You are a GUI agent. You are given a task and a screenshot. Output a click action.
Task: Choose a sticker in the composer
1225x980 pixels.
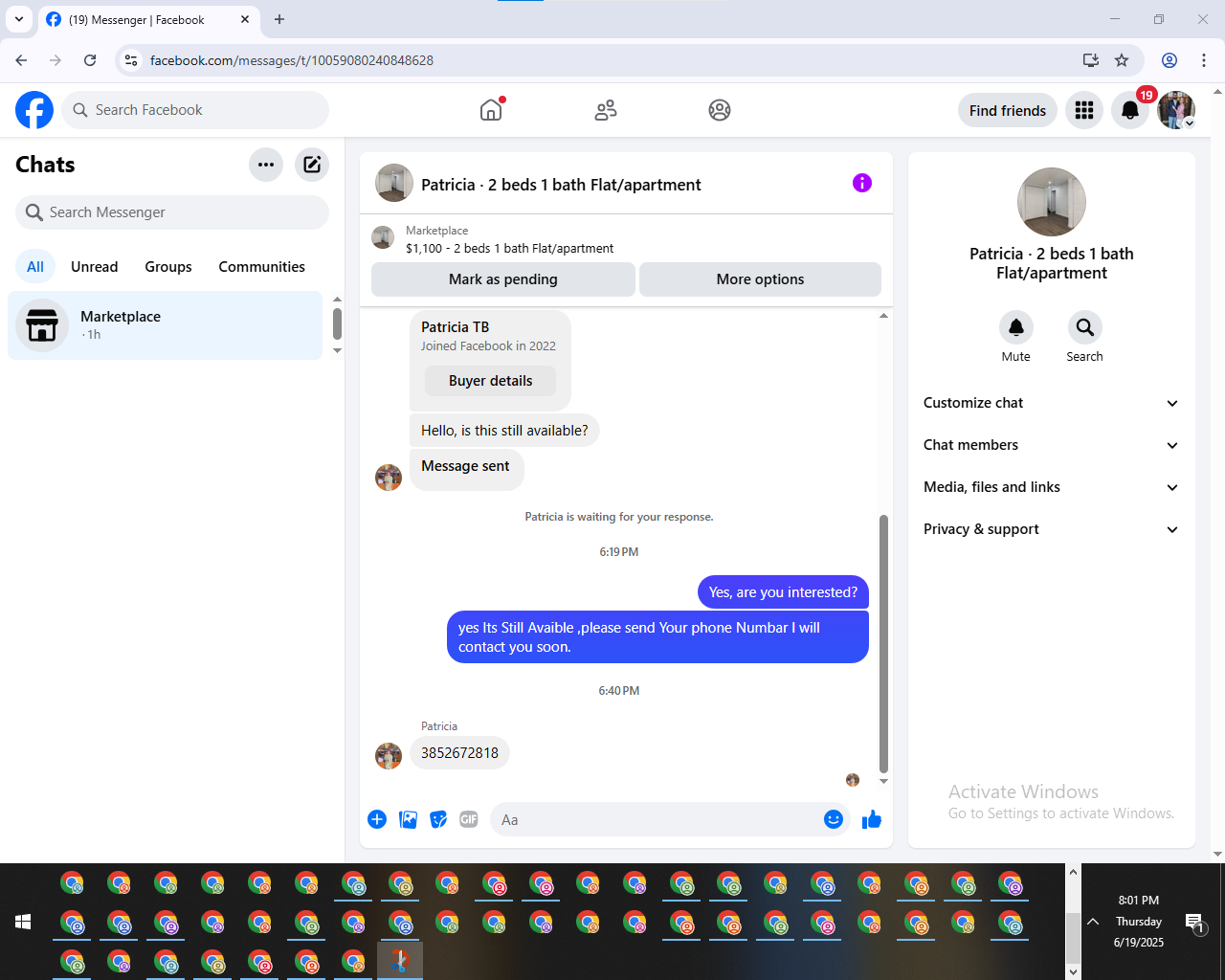click(x=438, y=819)
